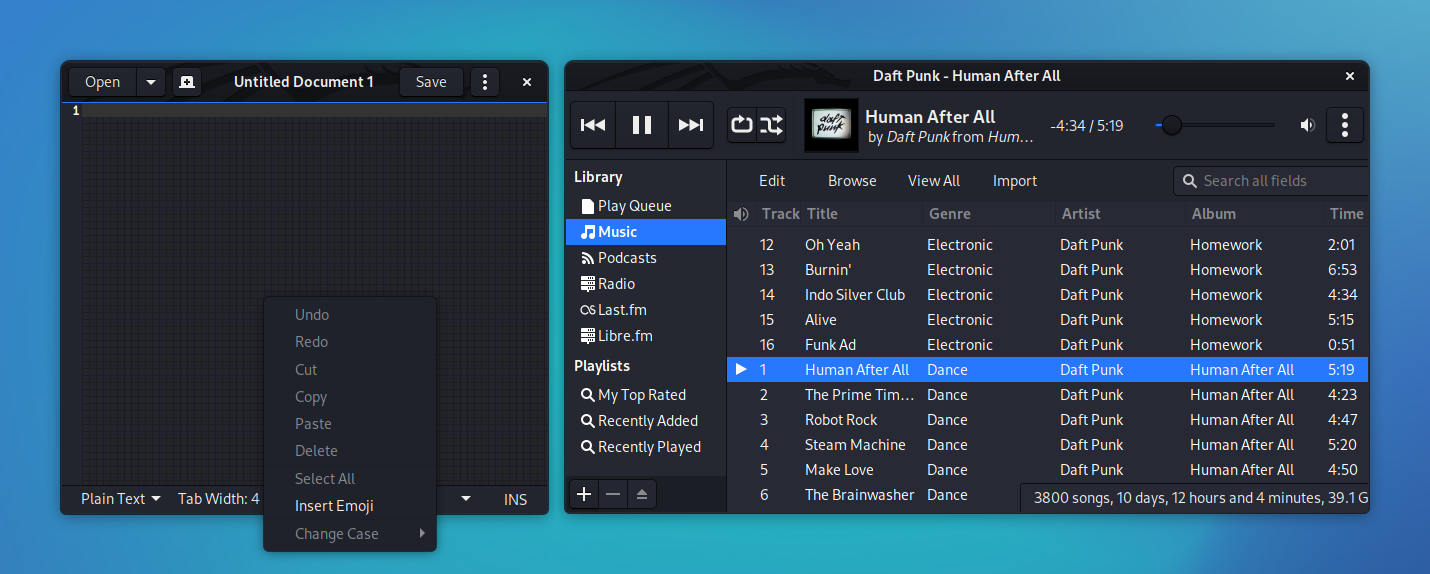
Task: Open Podcasts in the sidebar
Action: [x=646, y=258]
